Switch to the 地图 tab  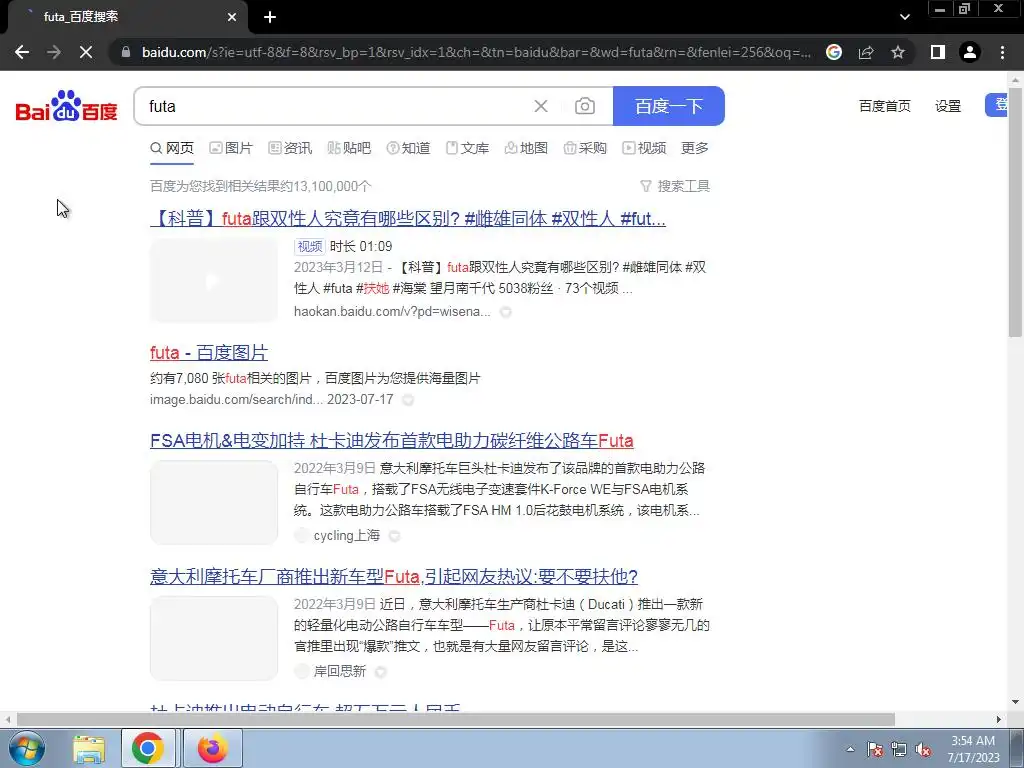(x=526, y=148)
